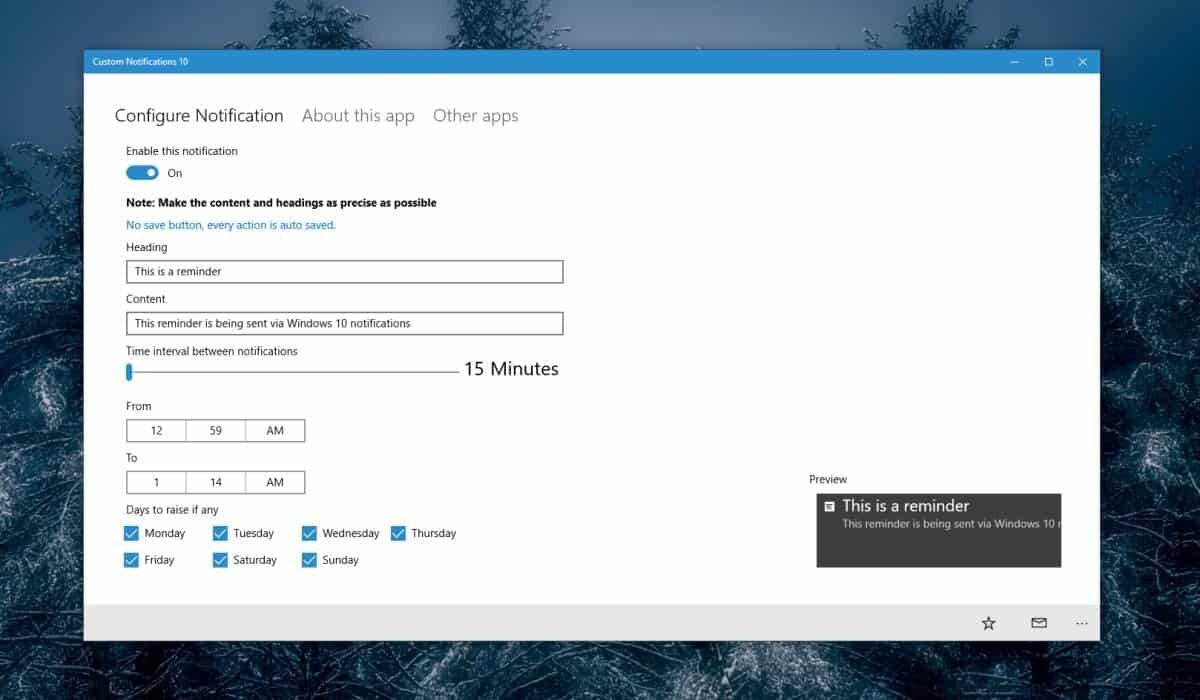Open the From AM/PM selector
The width and height of the screenshot is (1200, 700).
(275, 430)
